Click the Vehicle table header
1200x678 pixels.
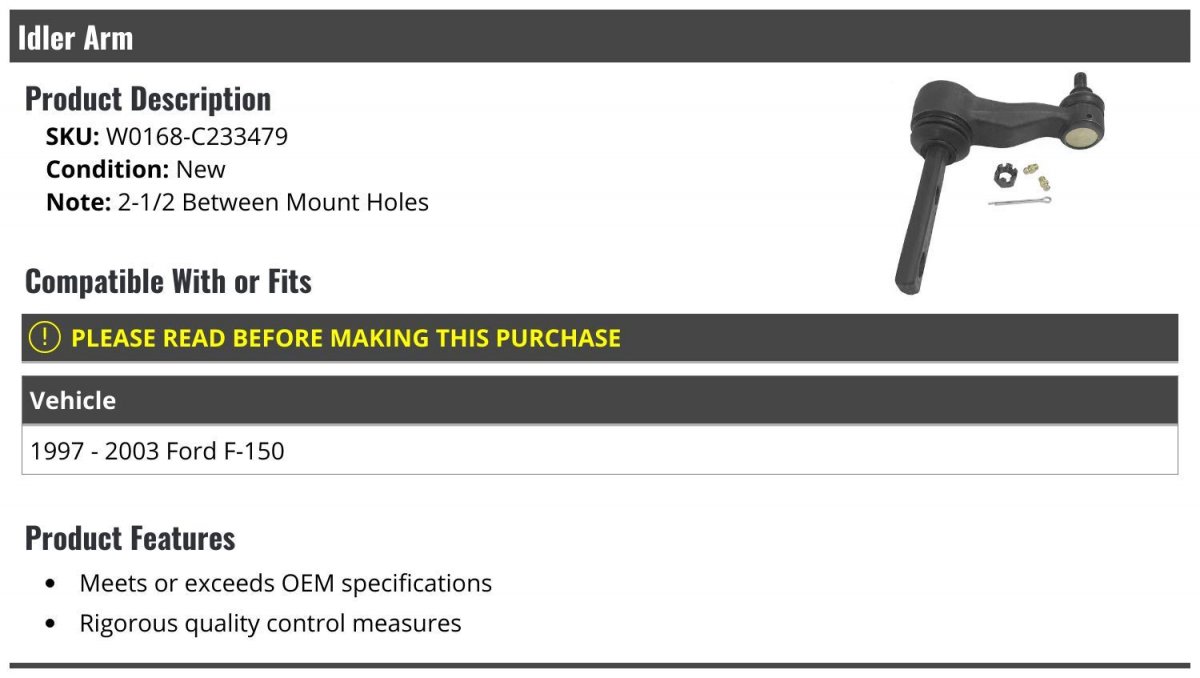(x=600, y=400)
